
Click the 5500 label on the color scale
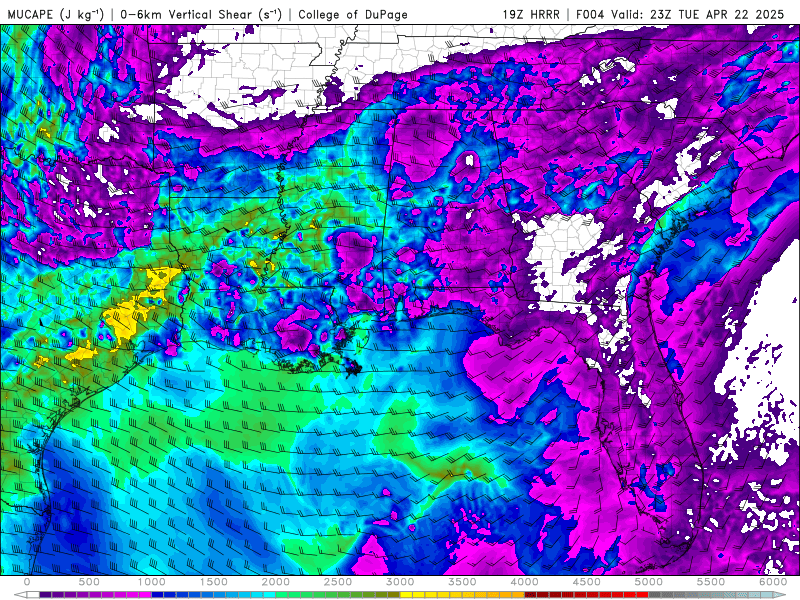click(711, 582)
